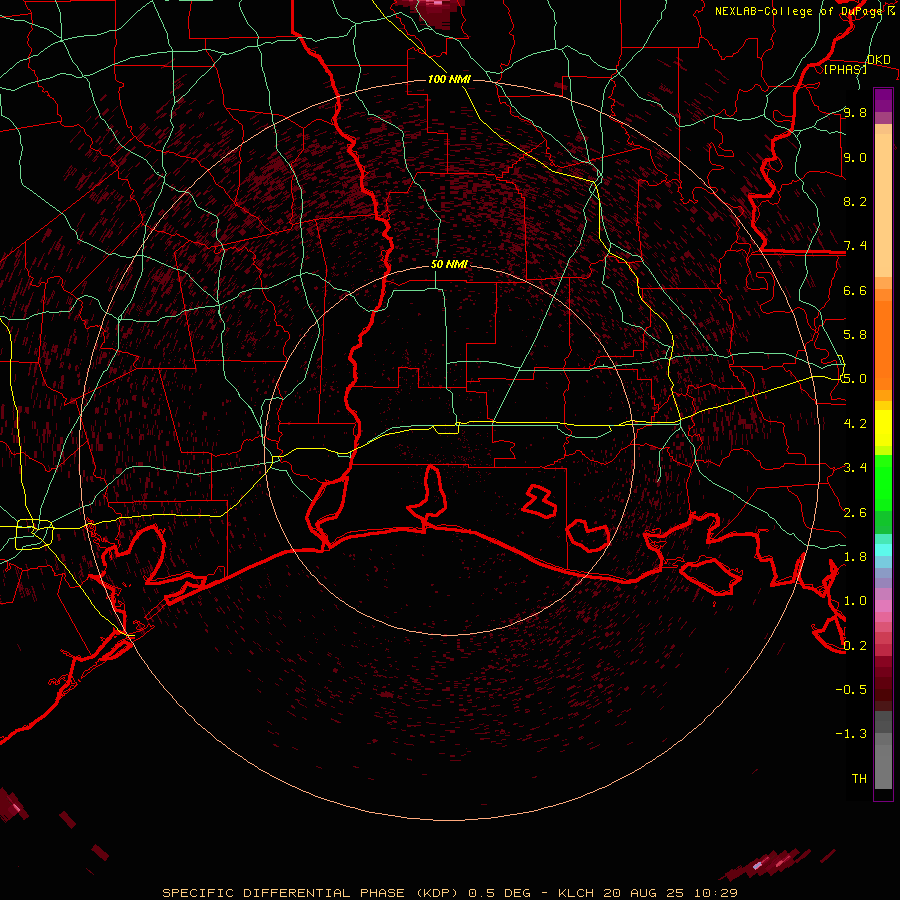Select the -1.3 value on the scale
The height and width of the screenshot is (900, 900).
(851, 734)
